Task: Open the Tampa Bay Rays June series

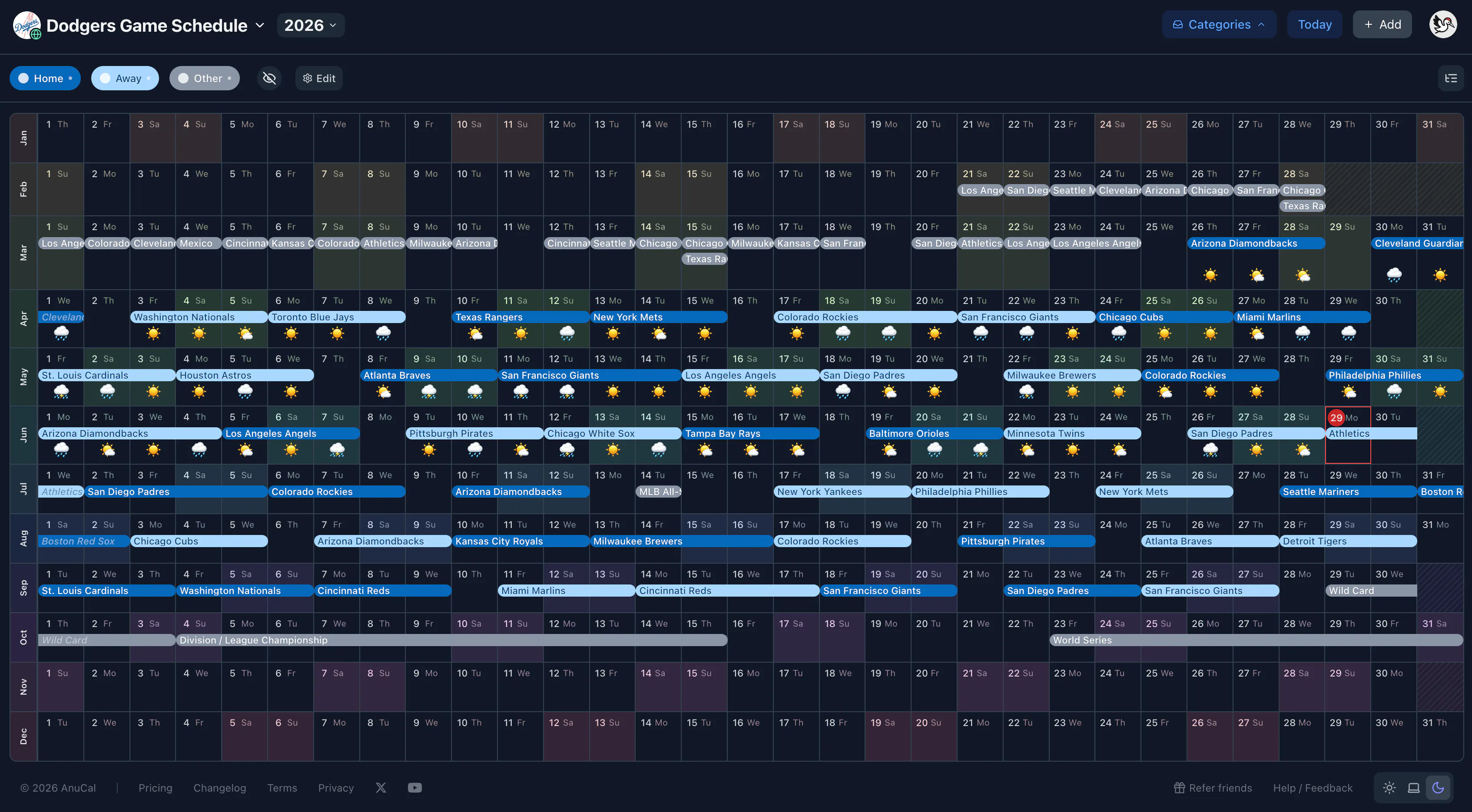Action: (751, 433)
